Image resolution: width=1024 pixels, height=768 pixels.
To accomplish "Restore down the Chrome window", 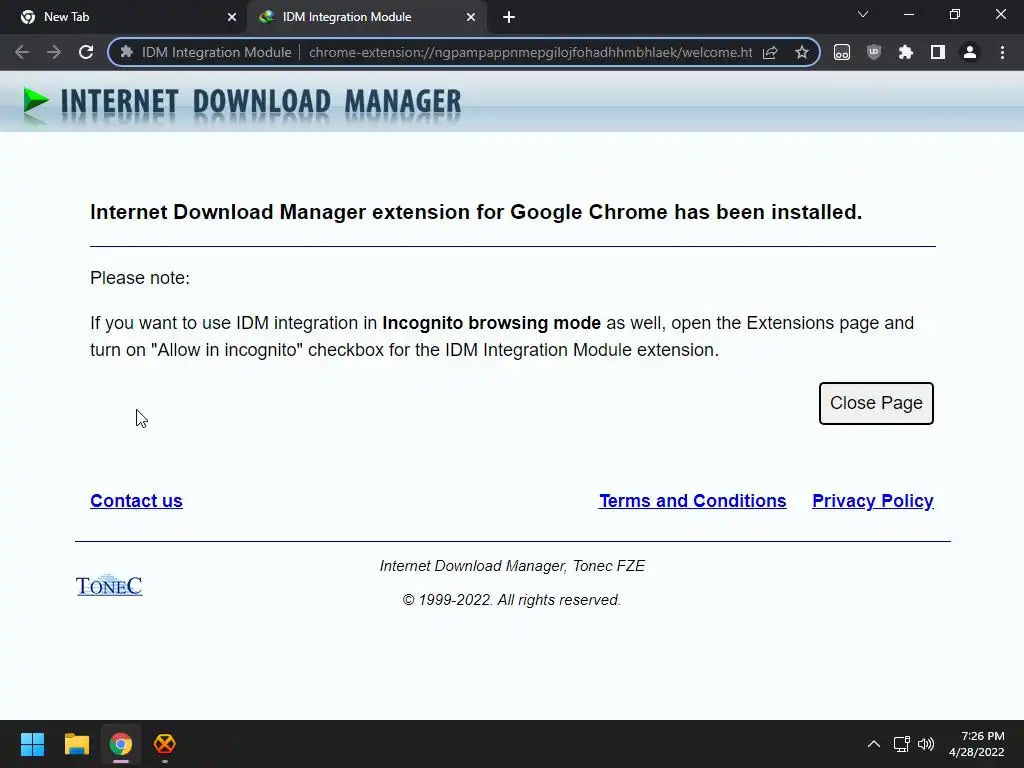I will [955, 14].
